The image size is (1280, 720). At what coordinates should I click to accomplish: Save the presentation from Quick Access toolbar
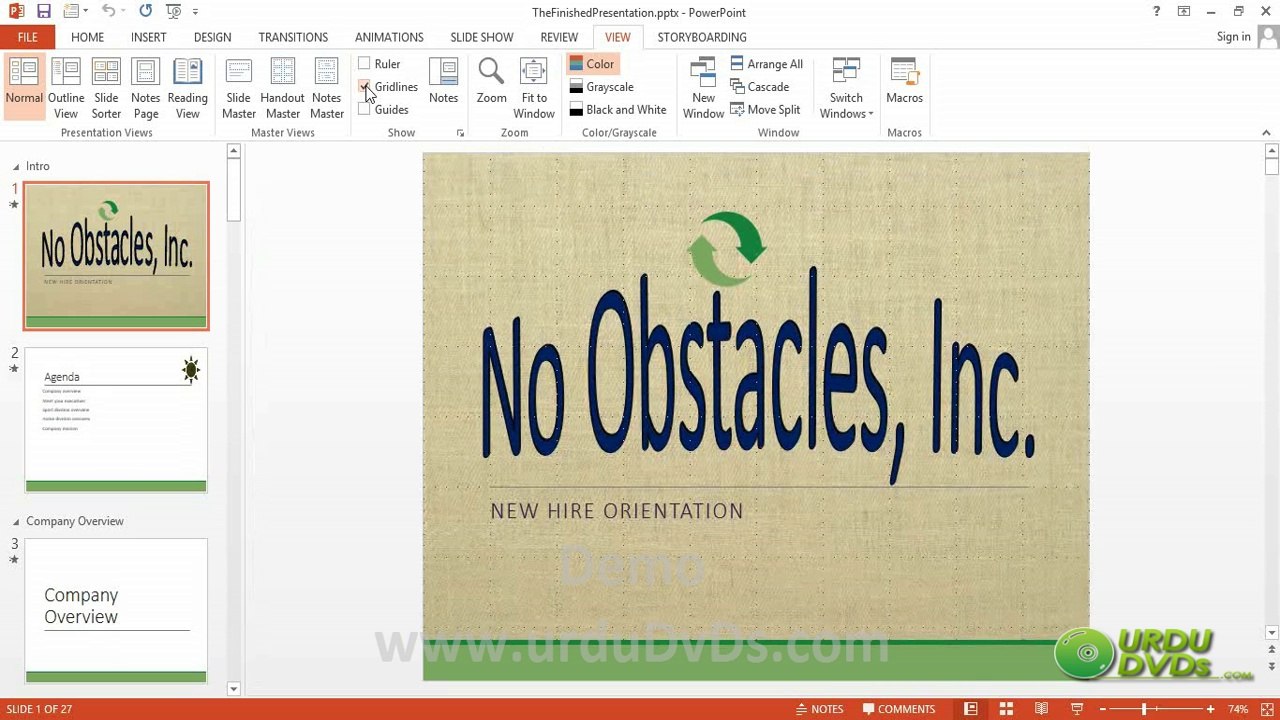(43, 12)
